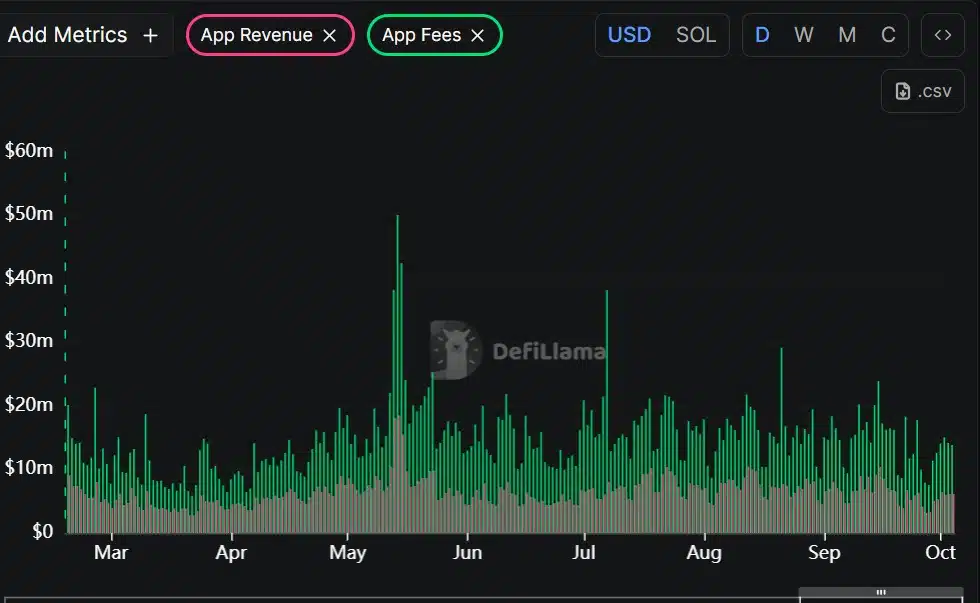The height and width of the screenshot is (603, 980).
Task: Click the Jul x-axis label
Action: tap(584, 552)
